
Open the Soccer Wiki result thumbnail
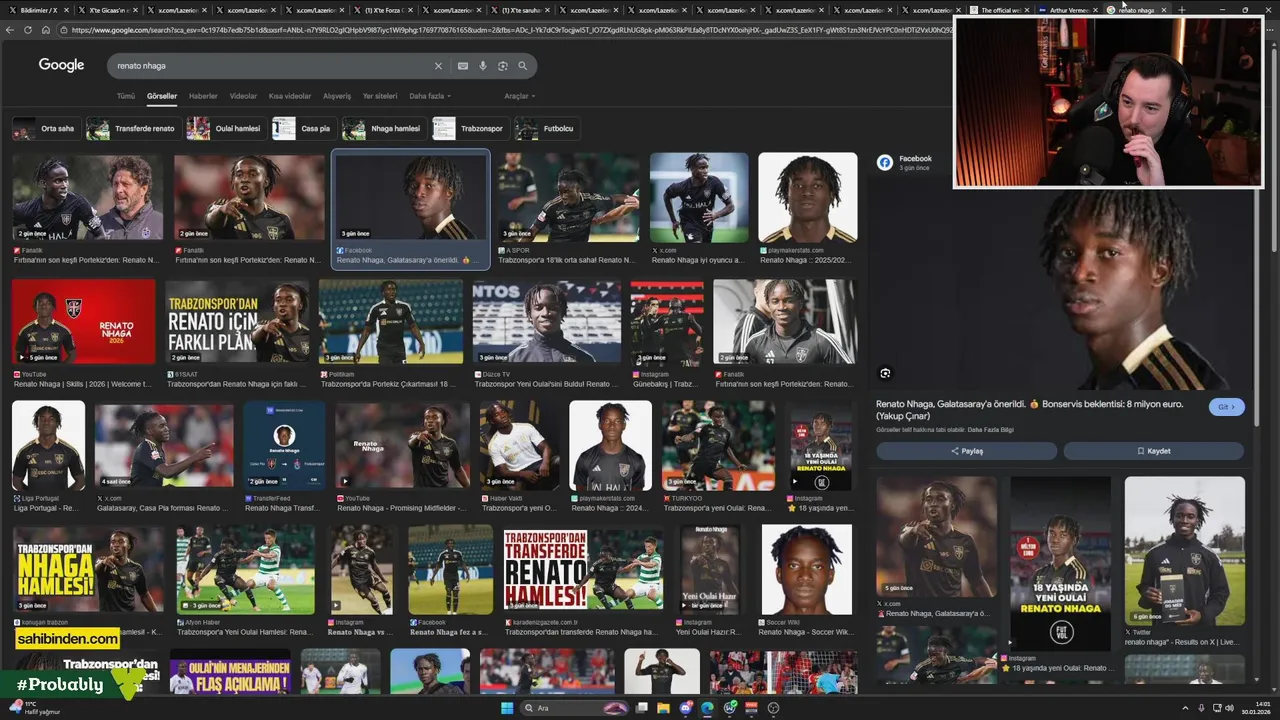pos(806,569)
